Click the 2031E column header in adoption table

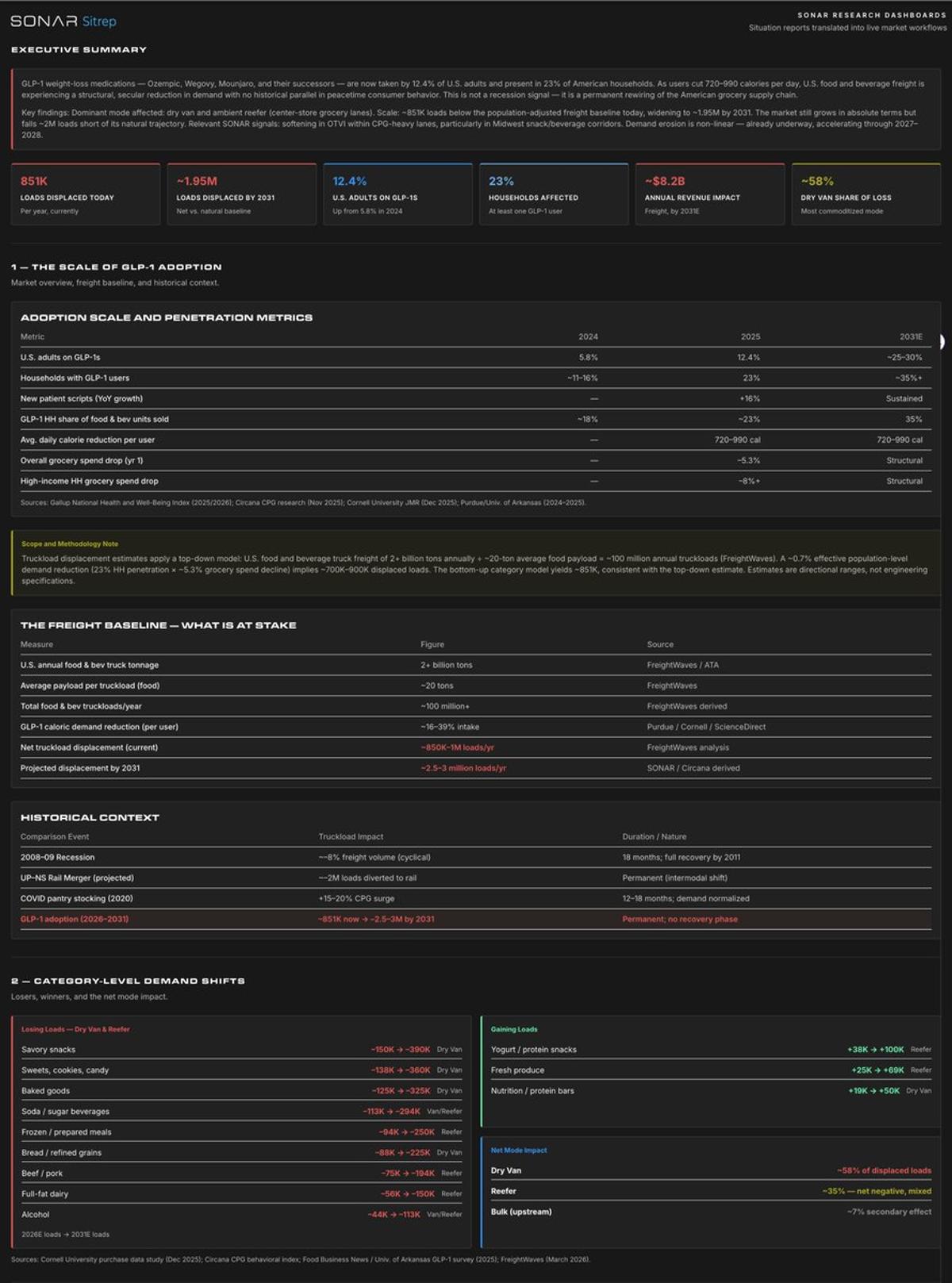(x=911, y=336)
